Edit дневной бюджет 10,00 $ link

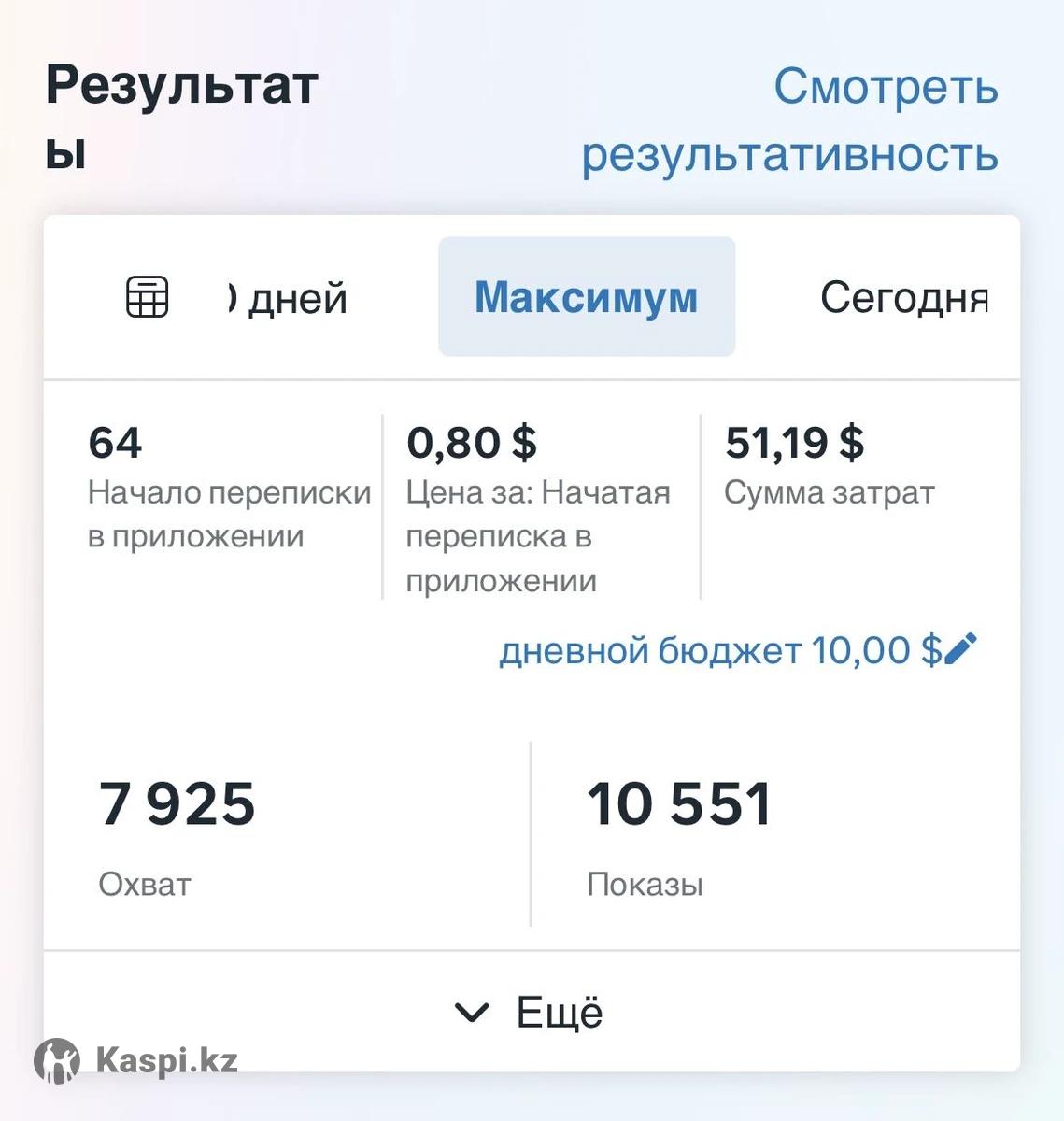point(719,650)
